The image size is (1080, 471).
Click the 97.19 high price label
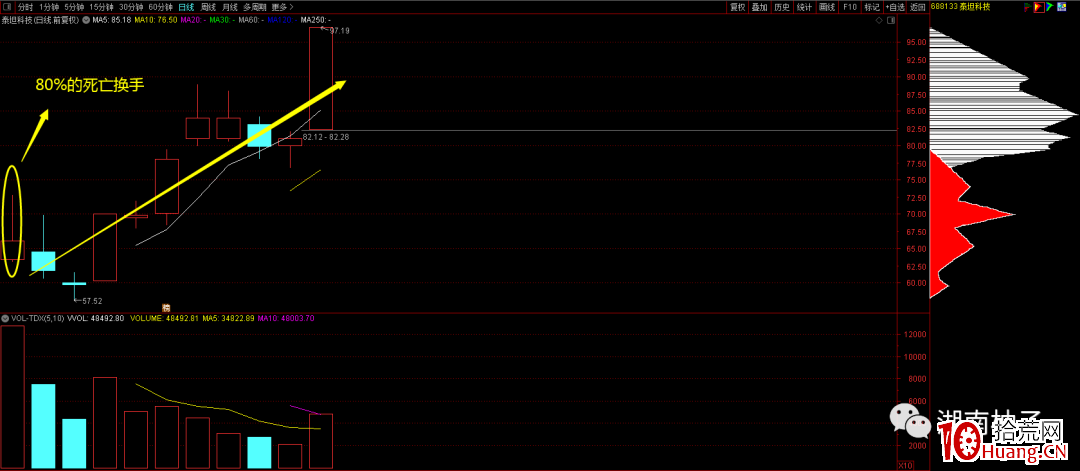pos(340,31)
